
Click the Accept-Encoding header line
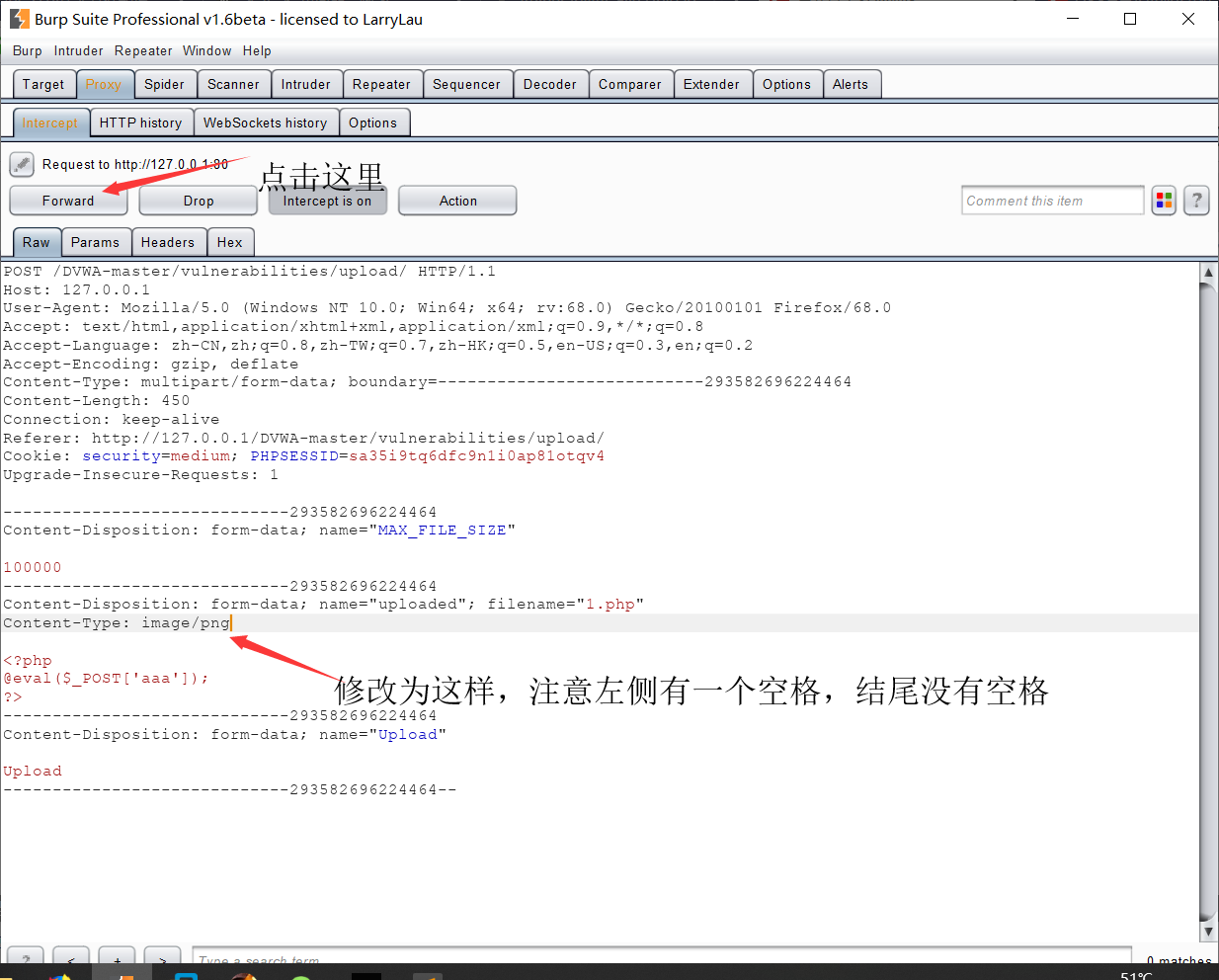point(151,364)
